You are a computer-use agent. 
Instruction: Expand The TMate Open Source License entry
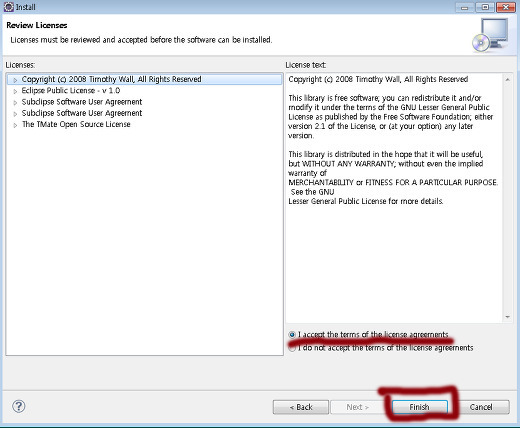coord(15,125)
